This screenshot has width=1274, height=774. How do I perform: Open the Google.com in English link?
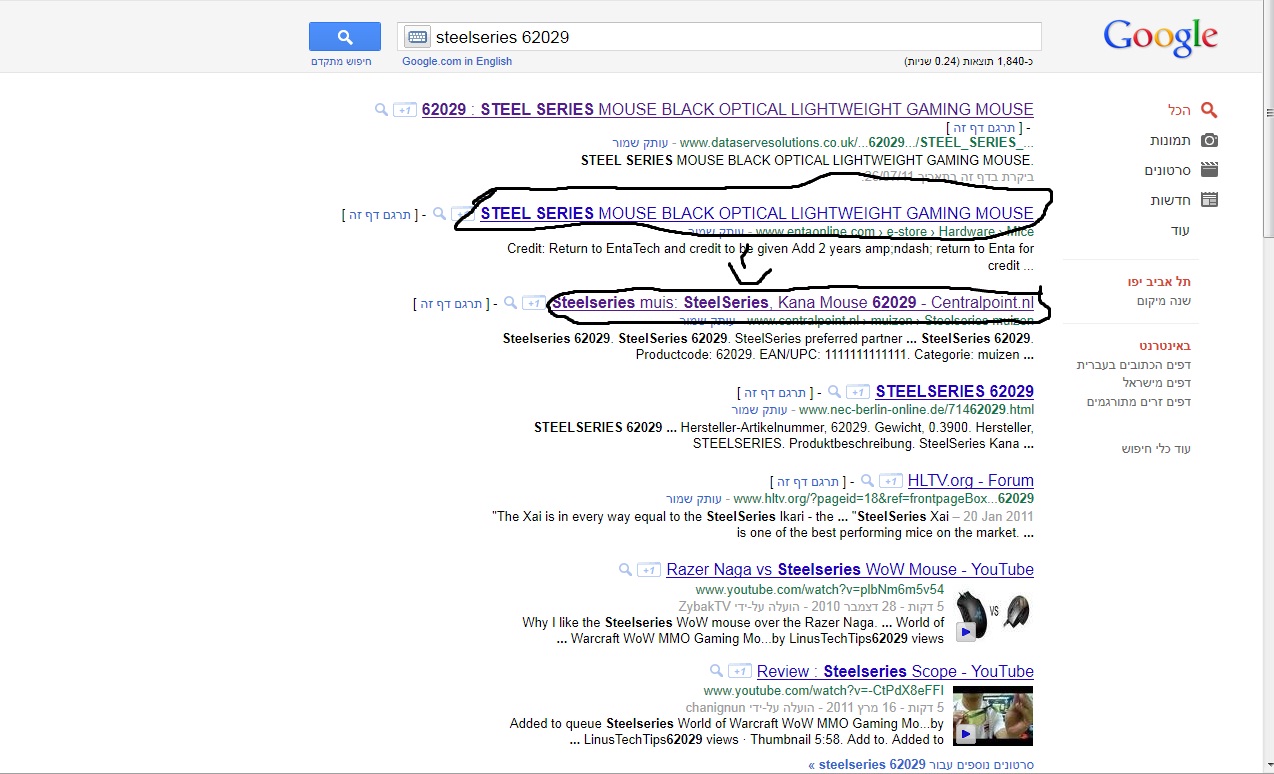(x=457, y=61)
